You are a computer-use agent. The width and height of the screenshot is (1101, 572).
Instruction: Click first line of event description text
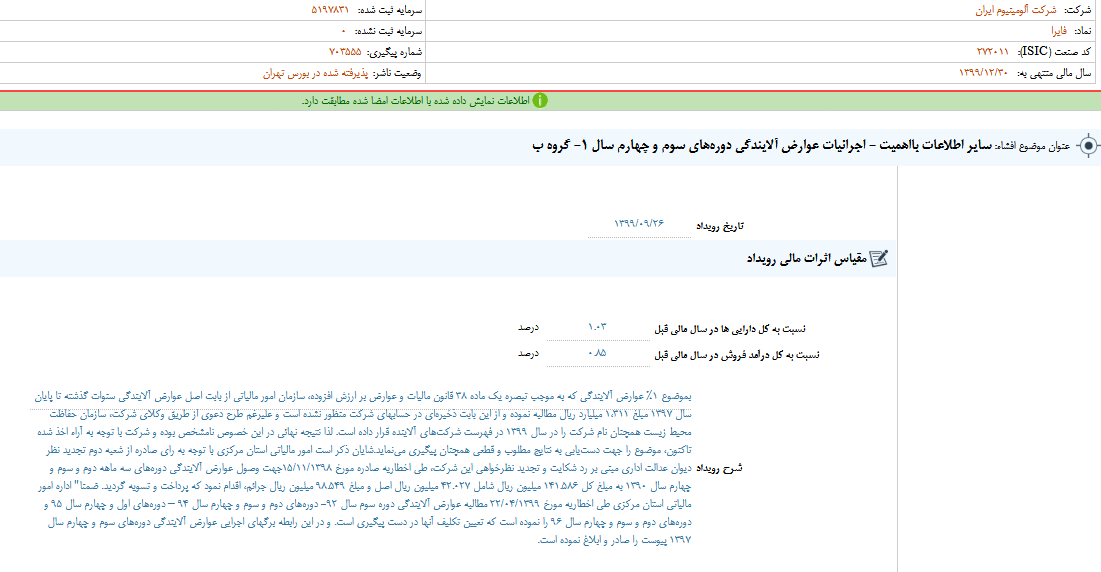click(x=361, y=396)
